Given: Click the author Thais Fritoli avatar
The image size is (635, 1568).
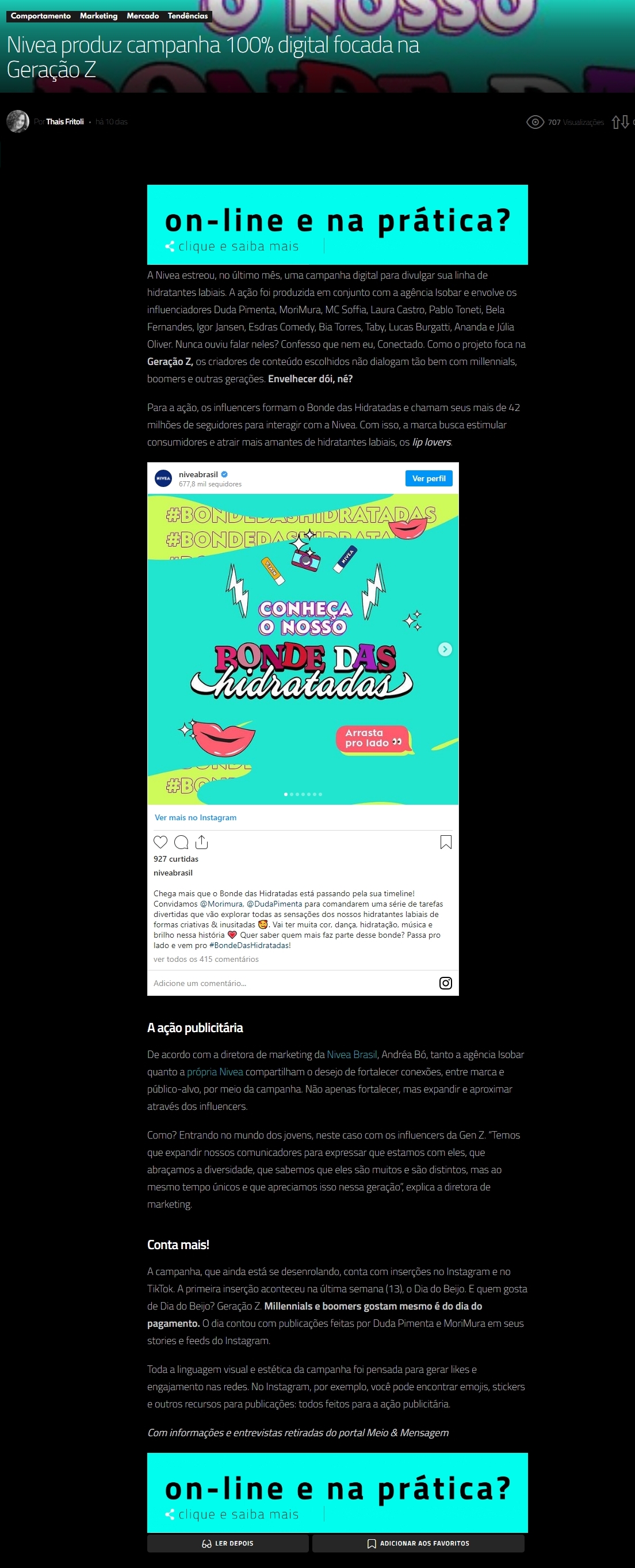Looking at the screenshot, I should (x=18, y=121).
